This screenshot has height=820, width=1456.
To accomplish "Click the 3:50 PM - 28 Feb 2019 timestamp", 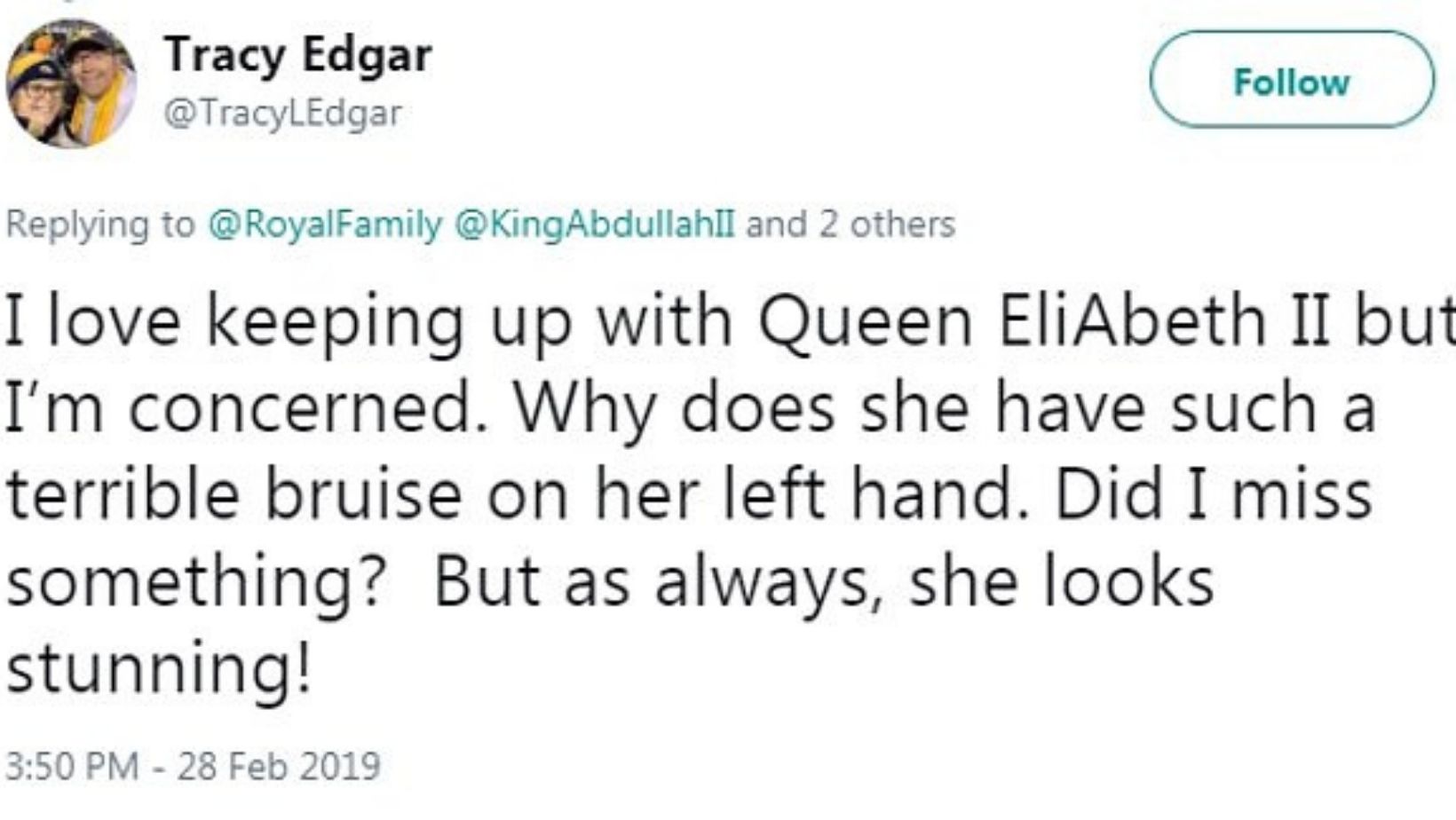I will click(193, 766).
